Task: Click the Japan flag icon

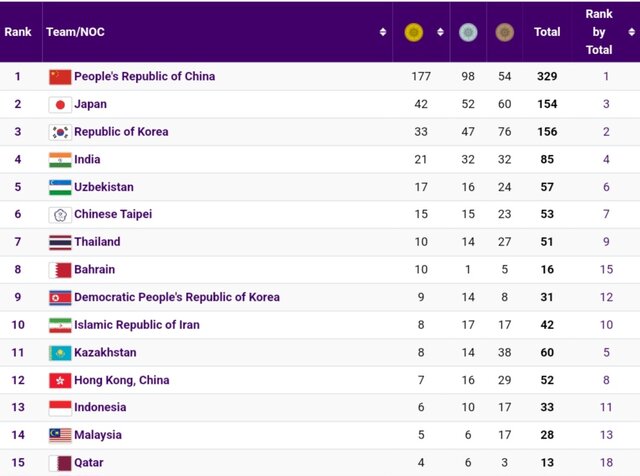Action: point(60,104)
